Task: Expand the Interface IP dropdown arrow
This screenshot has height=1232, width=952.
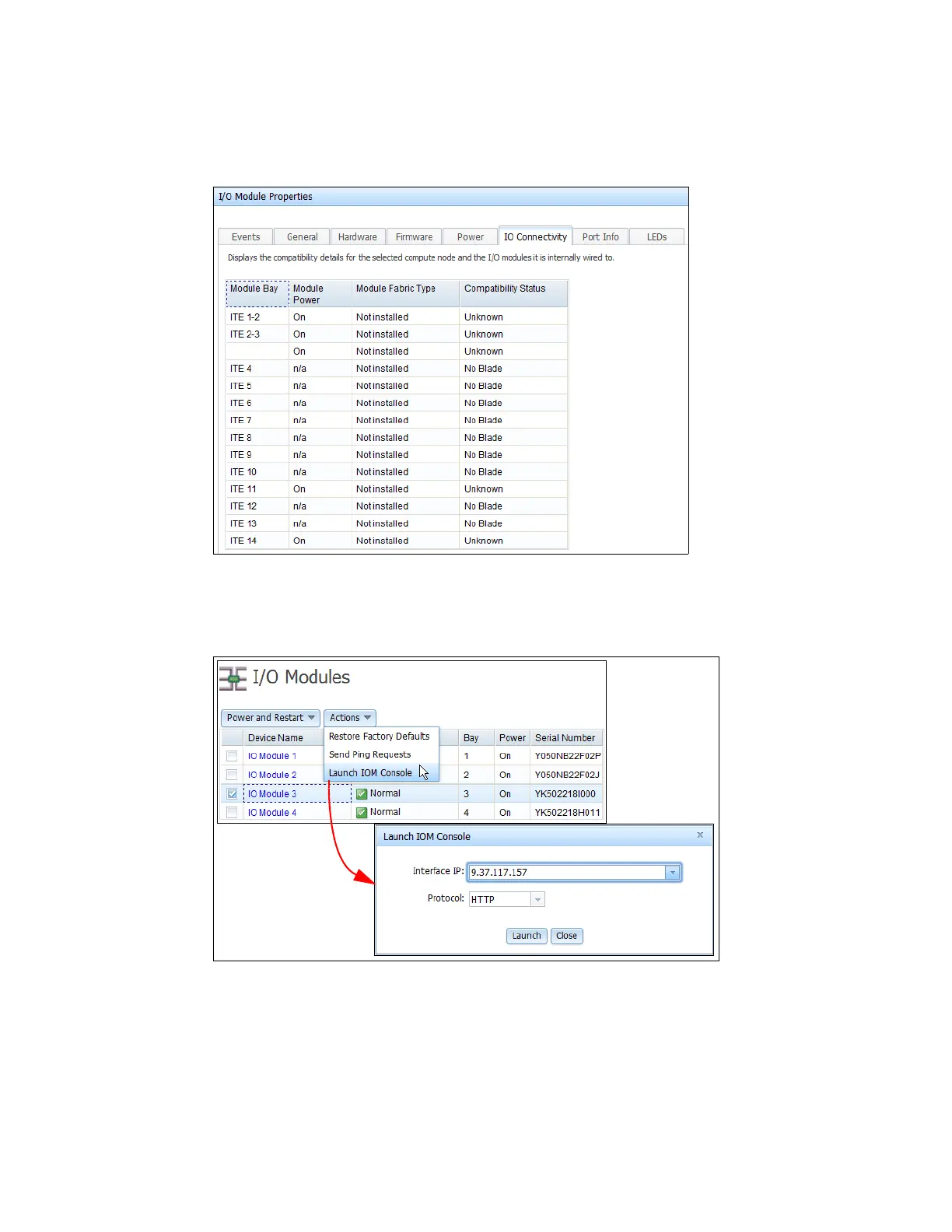Action: click(x=673, y=873)
